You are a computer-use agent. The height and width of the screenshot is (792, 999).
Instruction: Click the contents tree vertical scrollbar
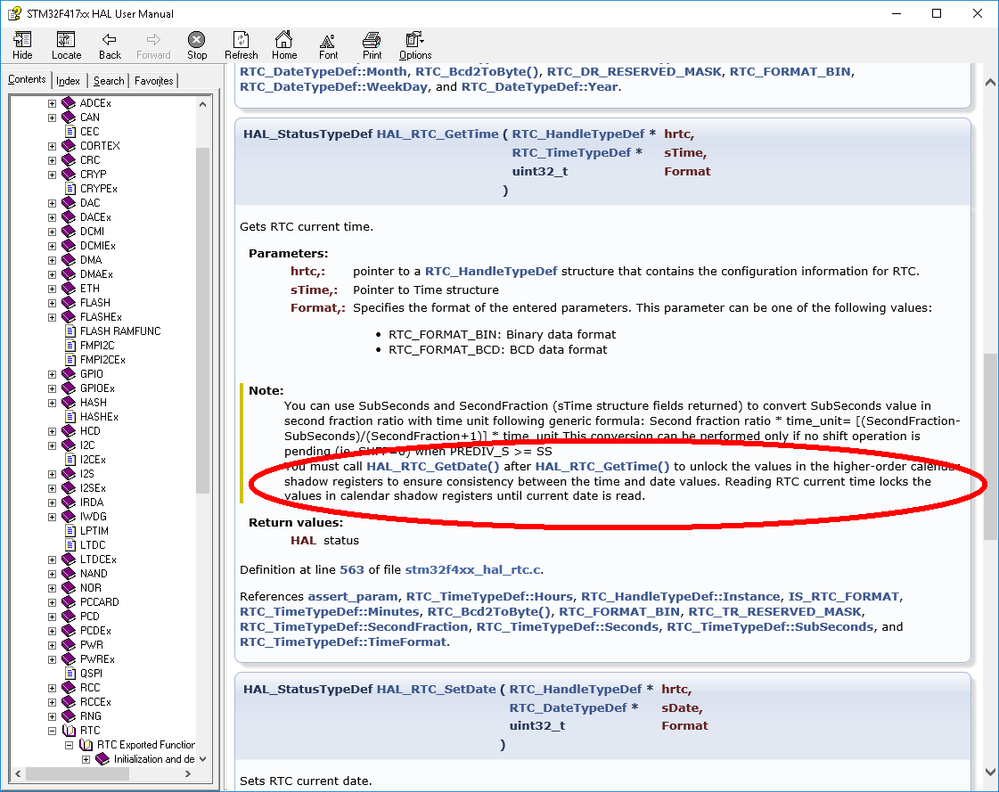(x=203, y=320)
